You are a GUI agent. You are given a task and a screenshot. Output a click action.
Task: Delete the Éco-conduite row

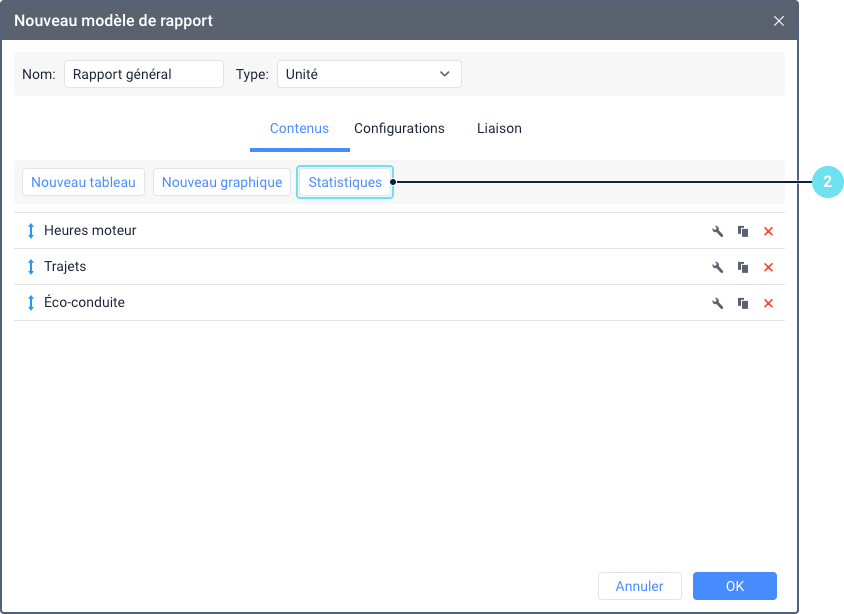point(768,303)
